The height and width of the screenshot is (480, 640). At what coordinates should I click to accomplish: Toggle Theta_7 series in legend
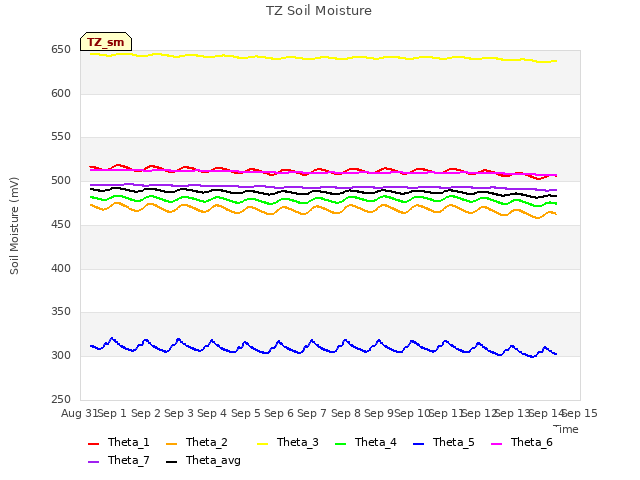pos(119,460)
